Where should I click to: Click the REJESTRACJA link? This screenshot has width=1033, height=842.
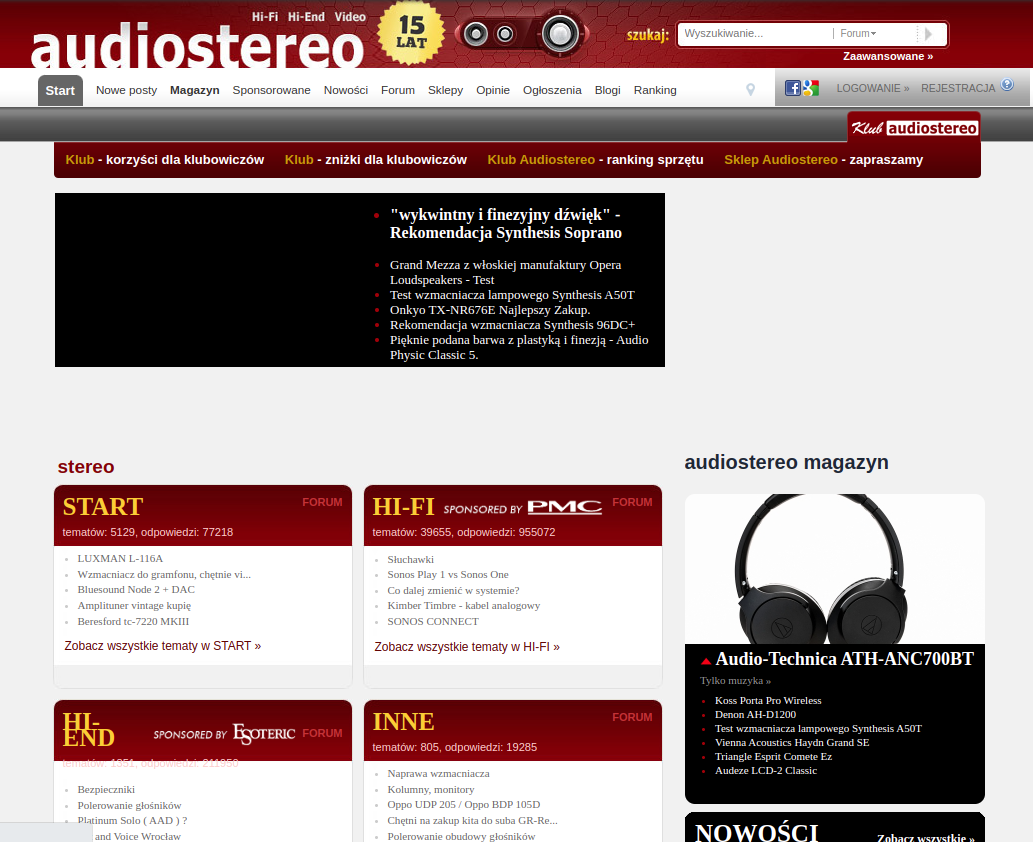point(958,88)
